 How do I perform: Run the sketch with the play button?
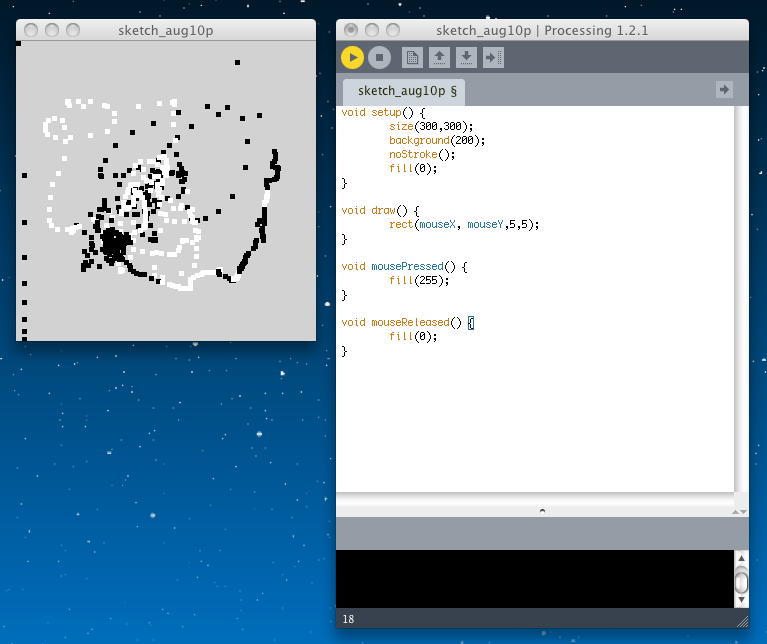[352, 58]
